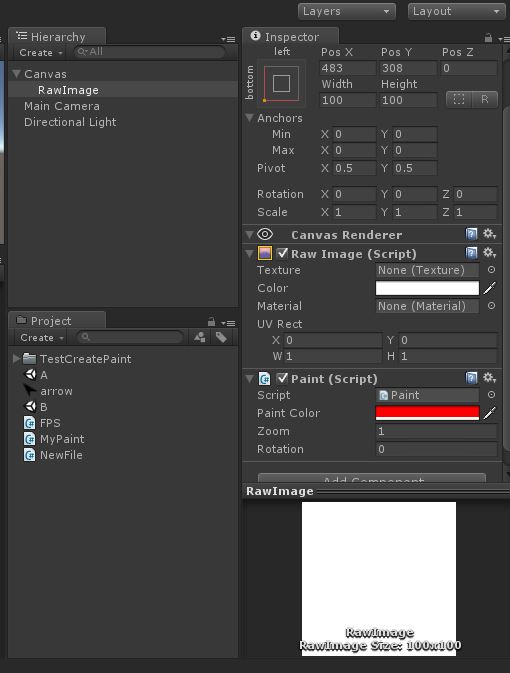Open the anchor presets box
This screenshot has height=673, width=510.
(x=281, y=83)
